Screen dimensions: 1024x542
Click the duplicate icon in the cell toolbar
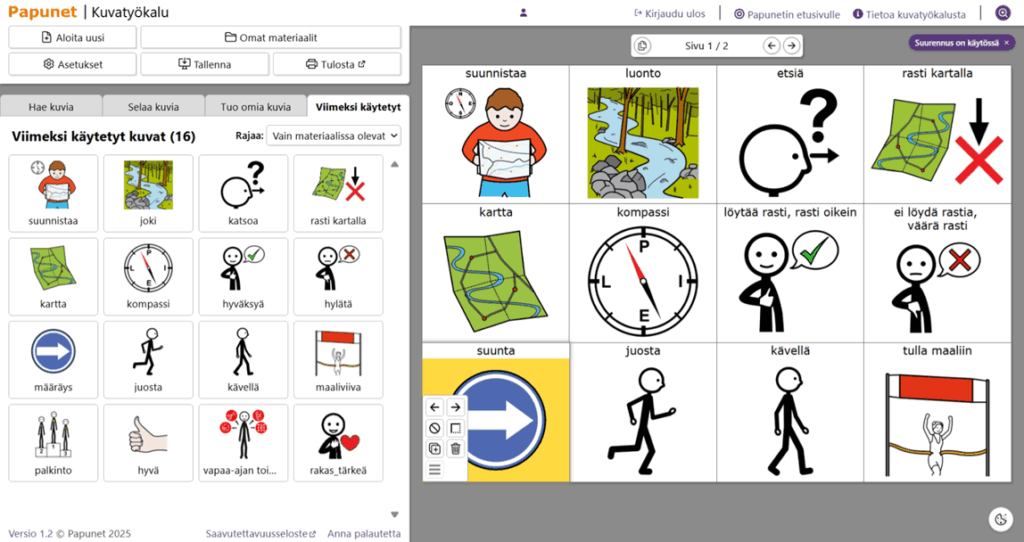(x=434, y=449)
